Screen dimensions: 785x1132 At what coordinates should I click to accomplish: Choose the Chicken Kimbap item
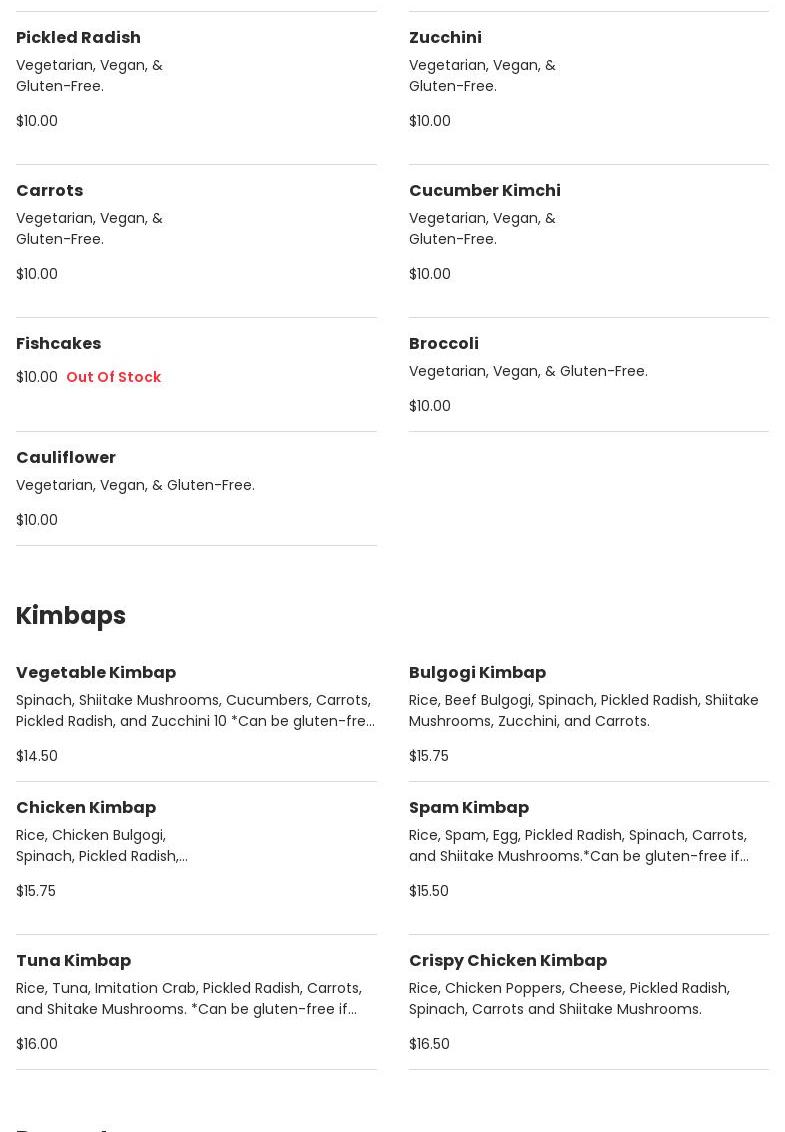tap(86, 808)
